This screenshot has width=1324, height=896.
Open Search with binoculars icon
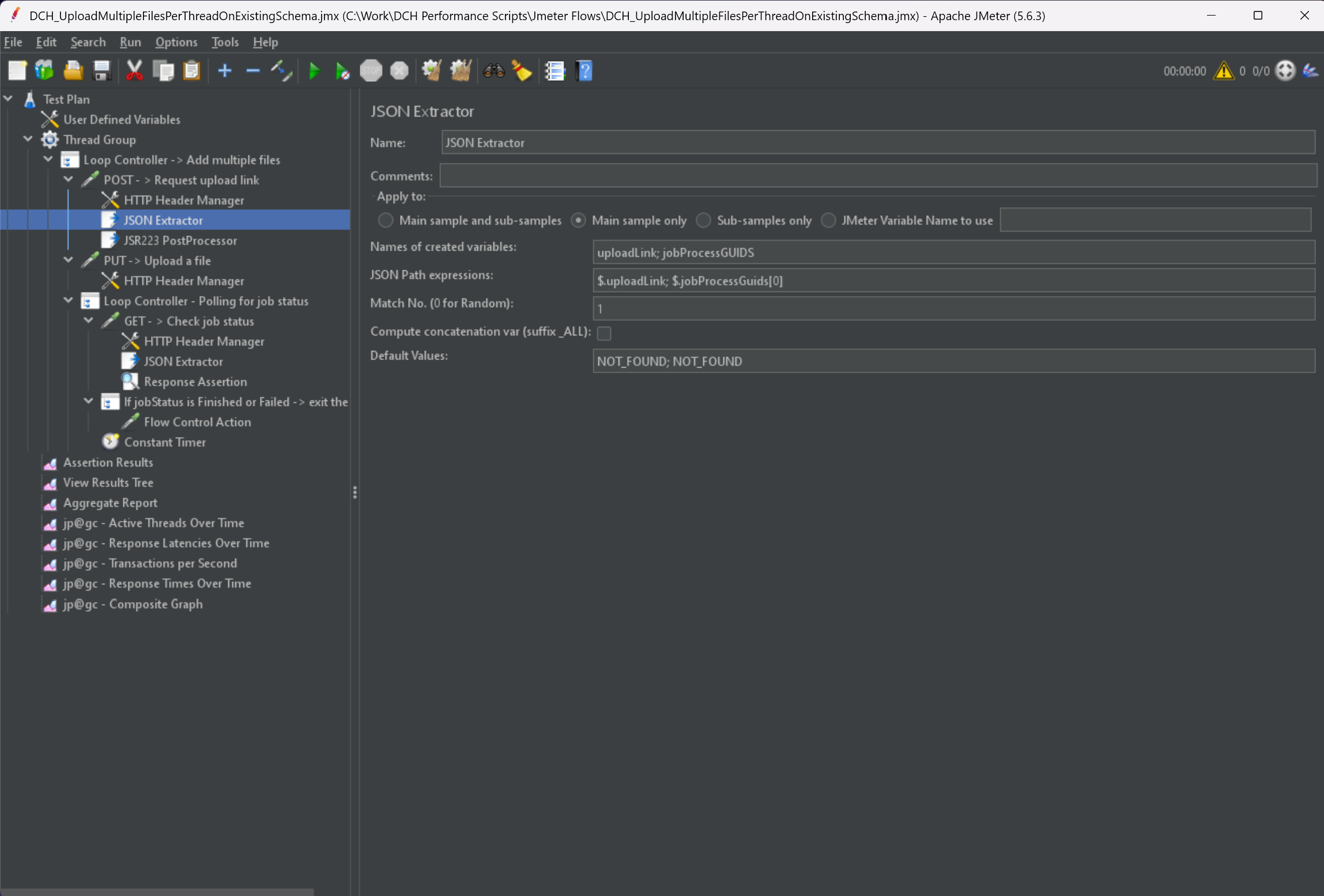[x=494, y=71]
